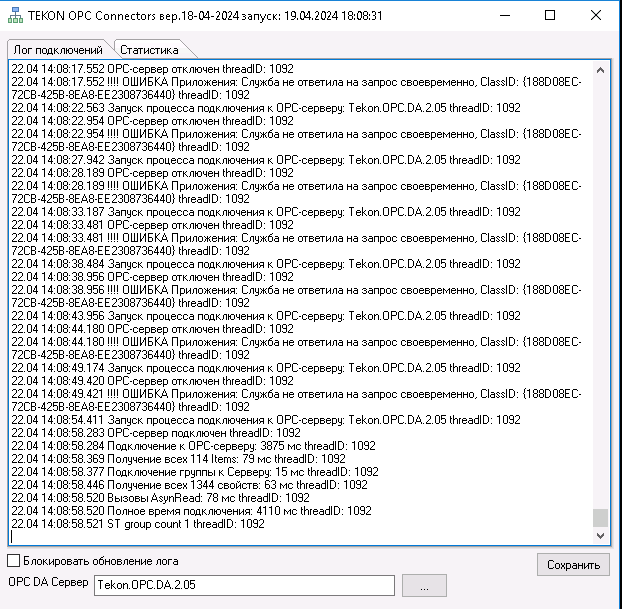Viewport: 622px width, 609px height.
Task: Click the log scrollbar thumb
Action: point(600,517)
